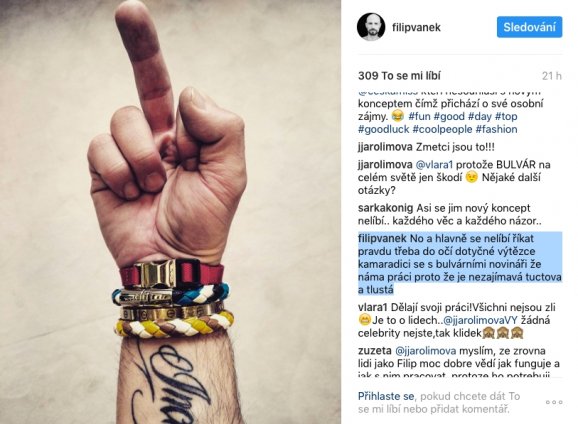The image size is (578, 424).
Task: Open the #goodluck hashtag
Action: (383, 129)
